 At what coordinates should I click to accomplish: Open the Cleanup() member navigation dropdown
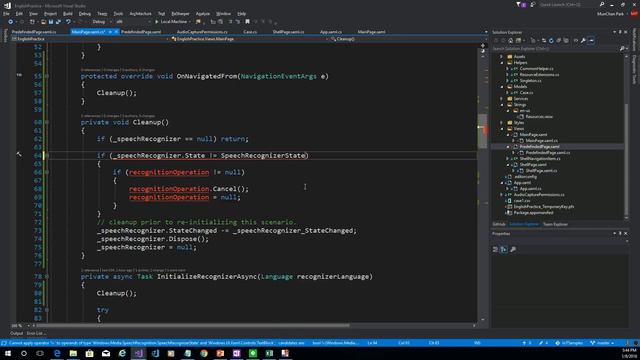click(x=408, y=39)
